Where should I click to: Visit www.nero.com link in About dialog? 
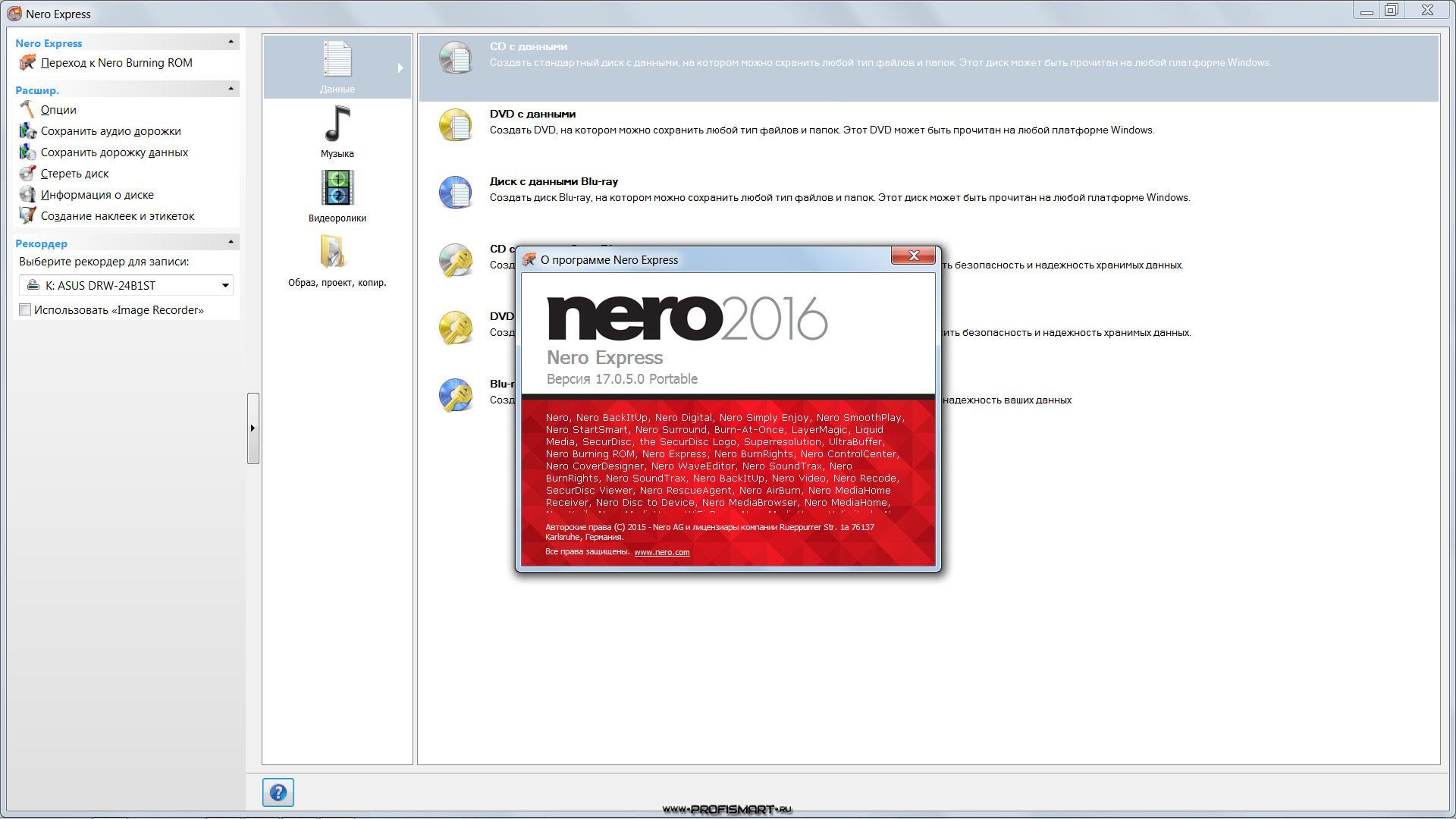tap(662, 552)
